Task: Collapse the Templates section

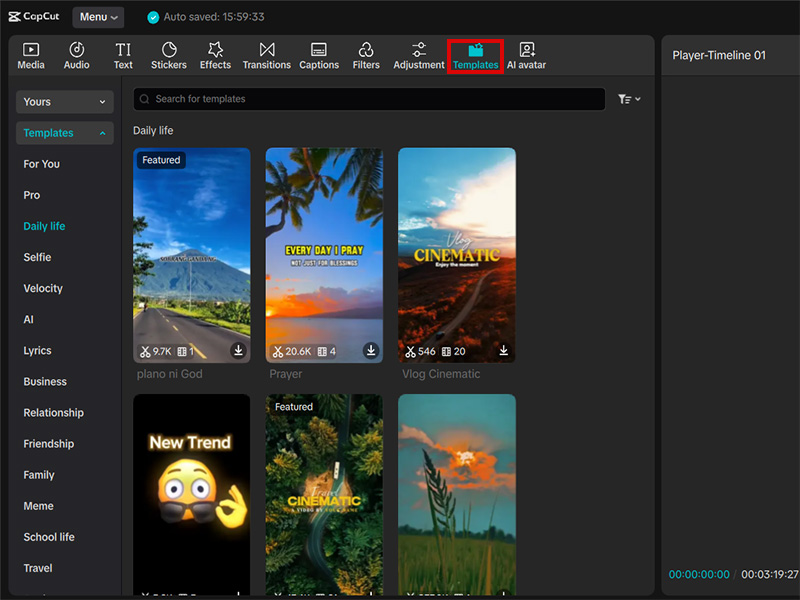Action: point(65,133)
